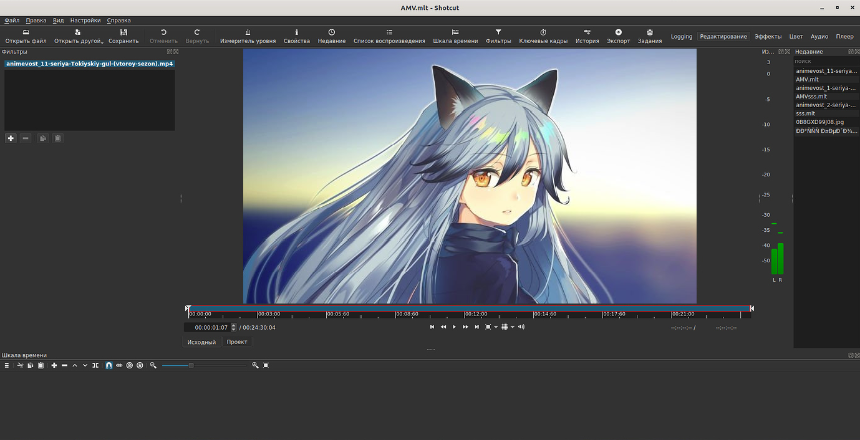Open the Фильтры toolbar button
Viewport: 860px width, 440px height.
point(498,36)
